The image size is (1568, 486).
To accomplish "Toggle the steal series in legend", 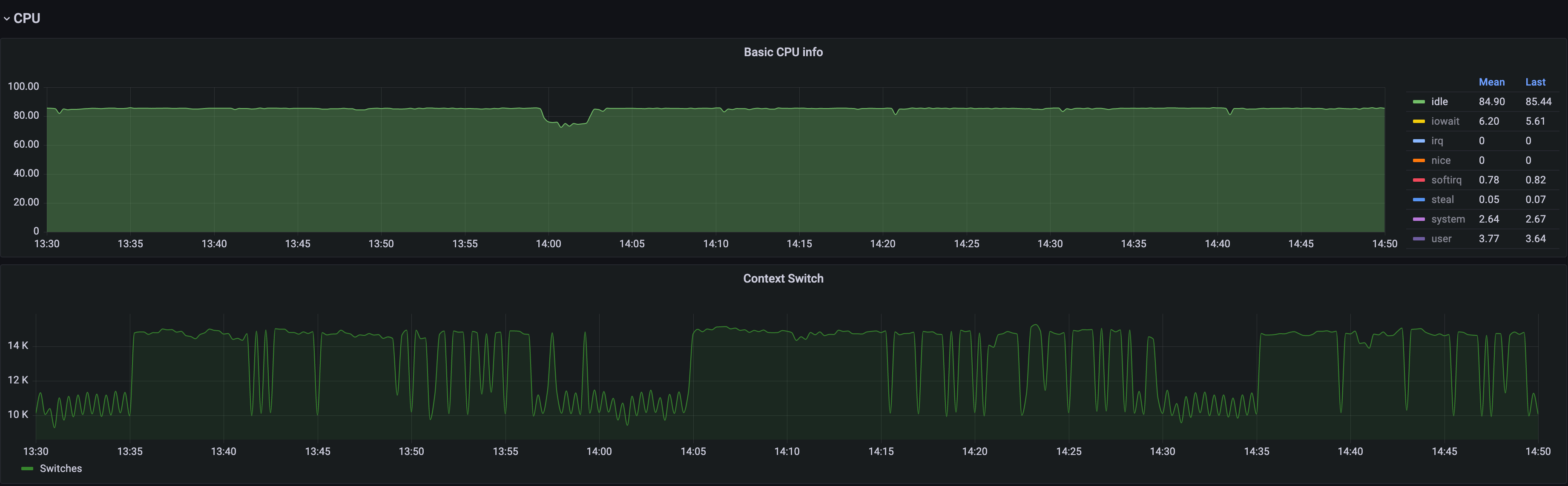I will (x=1442, y=199).
